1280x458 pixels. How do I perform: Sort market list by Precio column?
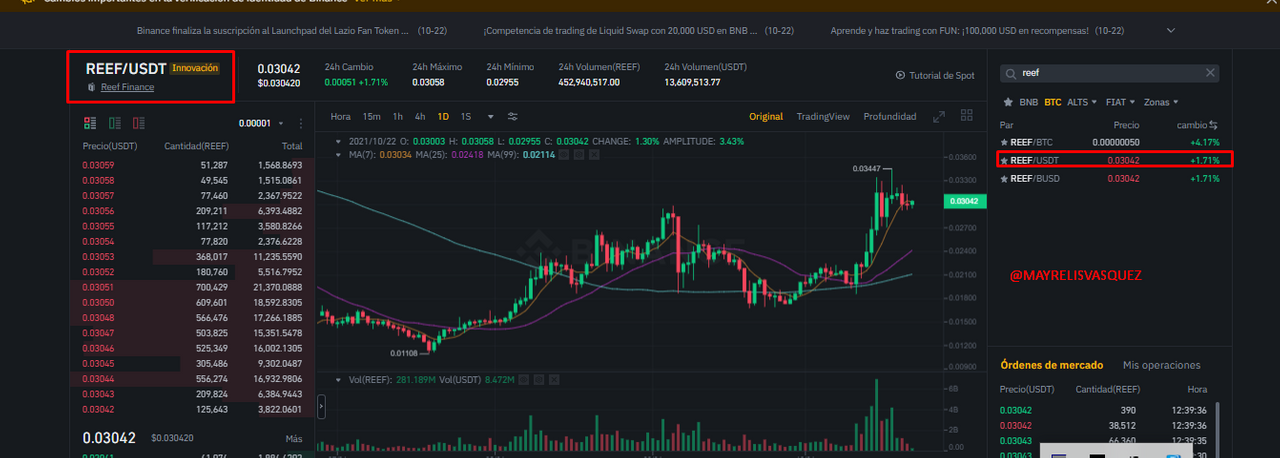pos(1127,125)
